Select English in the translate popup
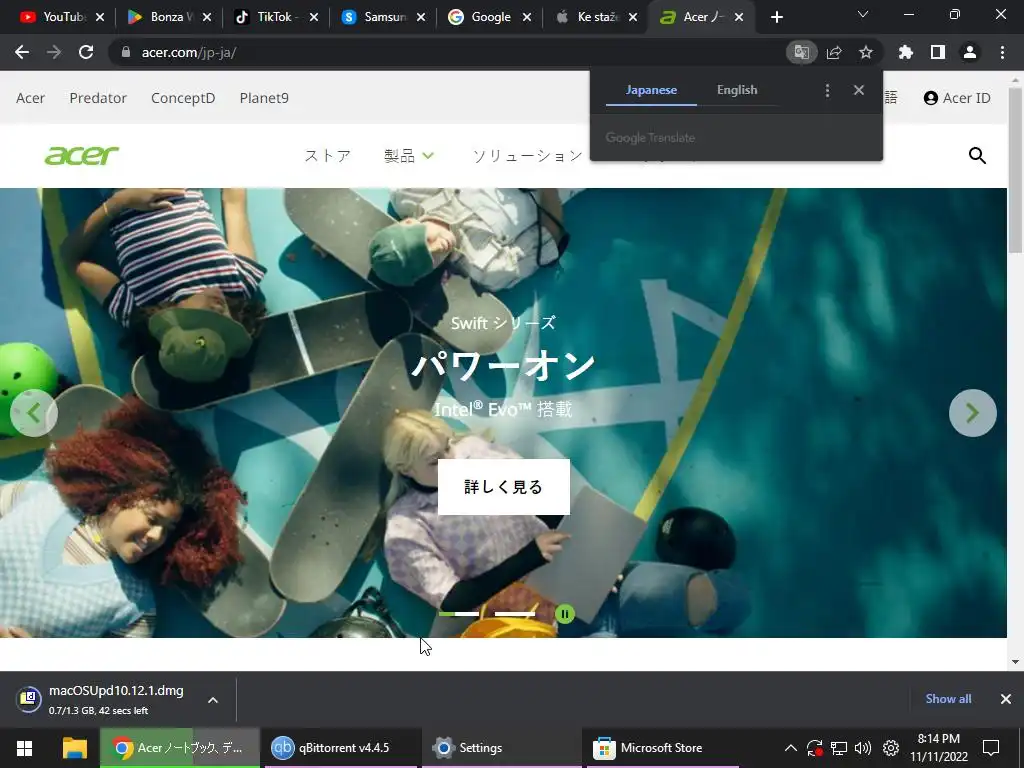This screenshot has width=1024, height=768. 737,90
